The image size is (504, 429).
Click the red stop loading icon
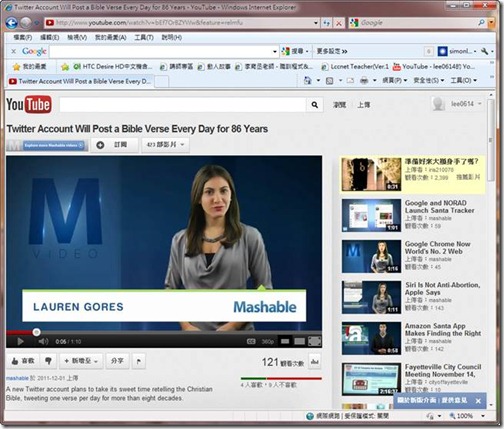339,23
